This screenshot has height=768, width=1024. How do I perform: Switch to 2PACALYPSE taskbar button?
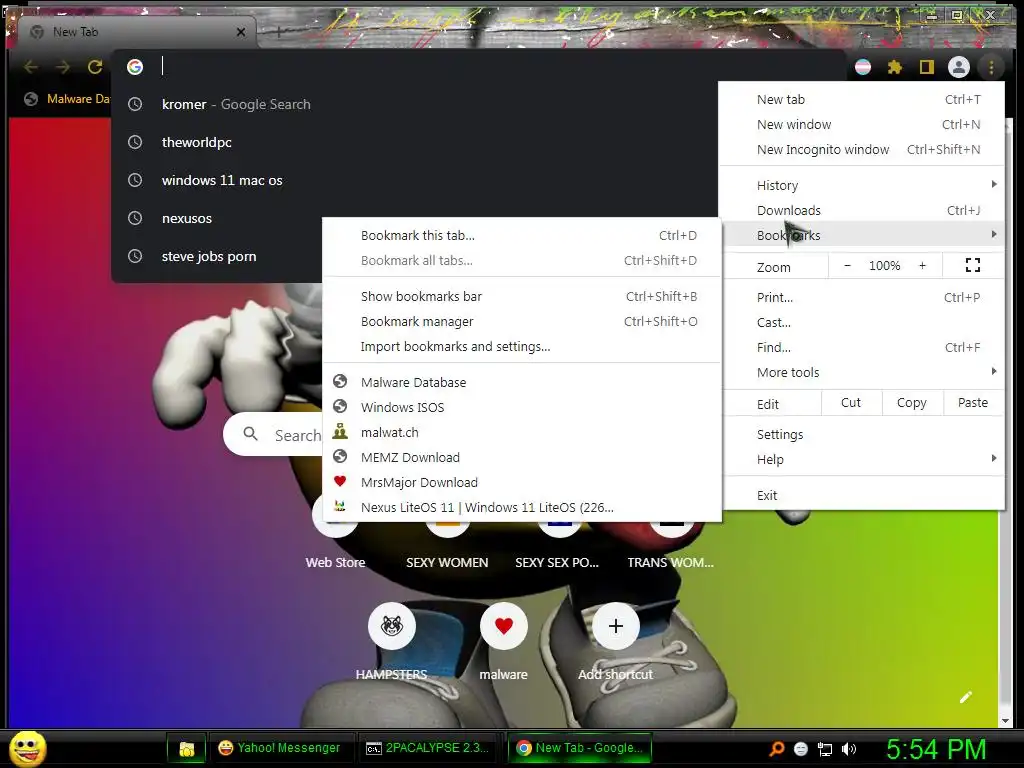430,748
